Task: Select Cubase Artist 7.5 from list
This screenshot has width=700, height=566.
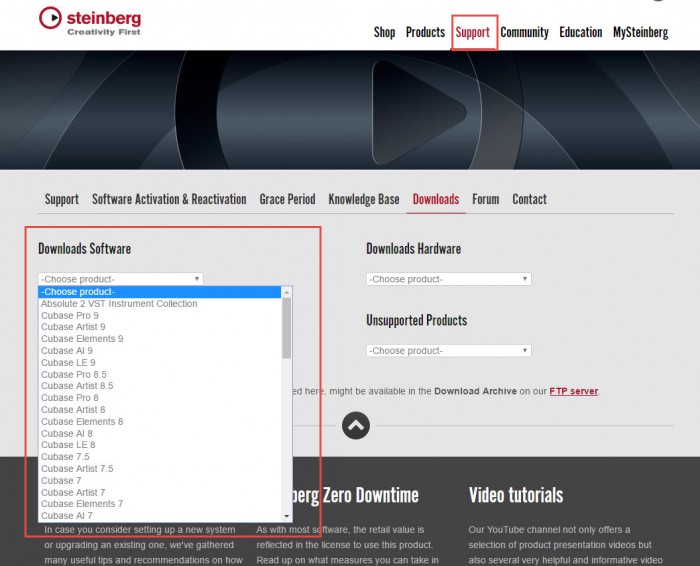Action: (160, 468)
